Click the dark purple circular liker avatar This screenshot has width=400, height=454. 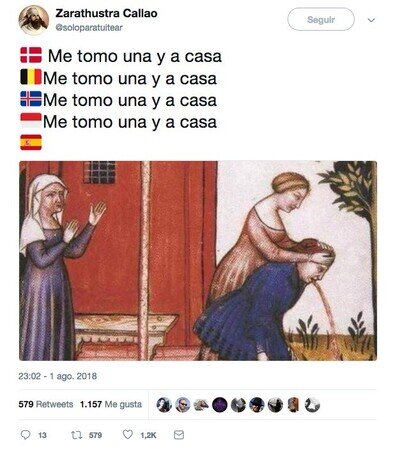[x=219, y=405]
